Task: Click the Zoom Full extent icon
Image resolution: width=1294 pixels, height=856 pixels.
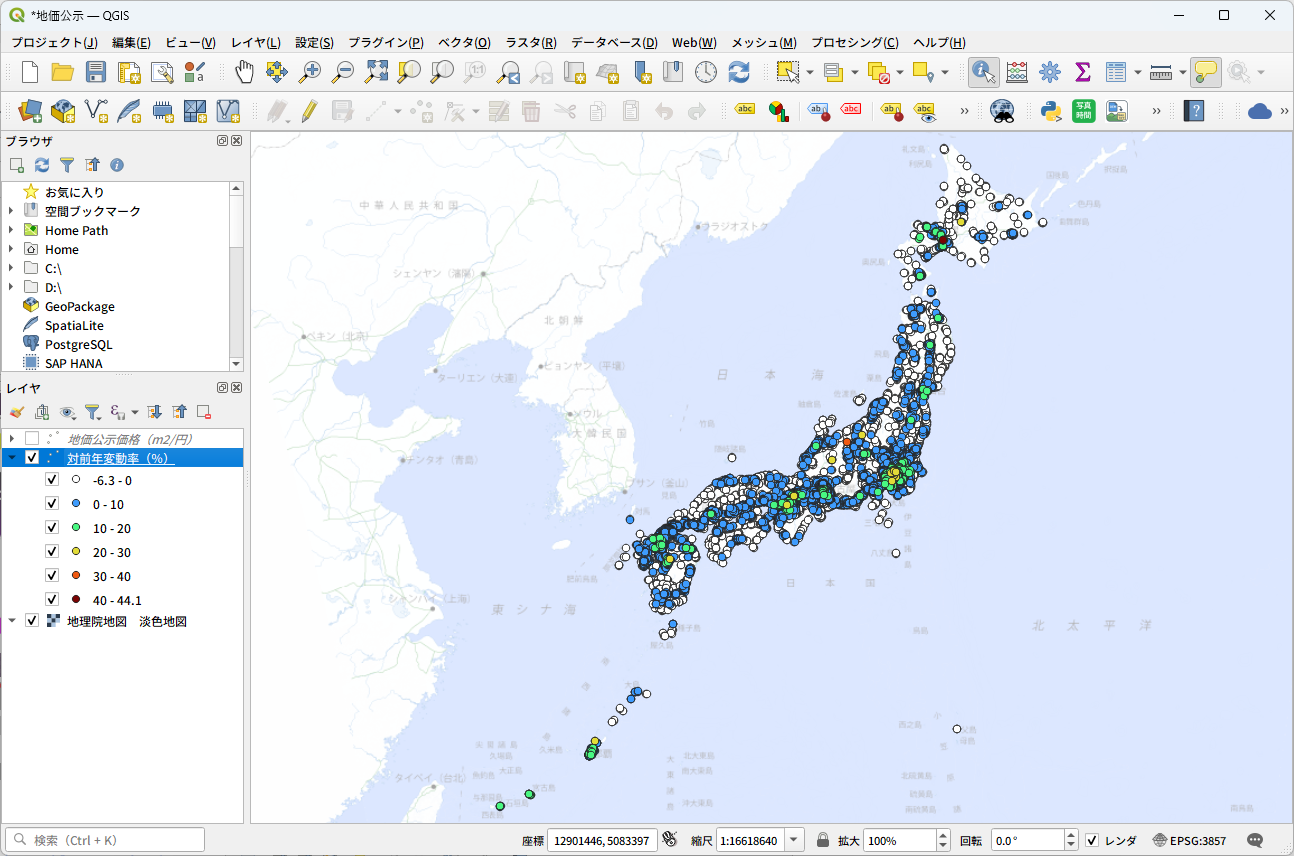Action: (x=376, y=72)
